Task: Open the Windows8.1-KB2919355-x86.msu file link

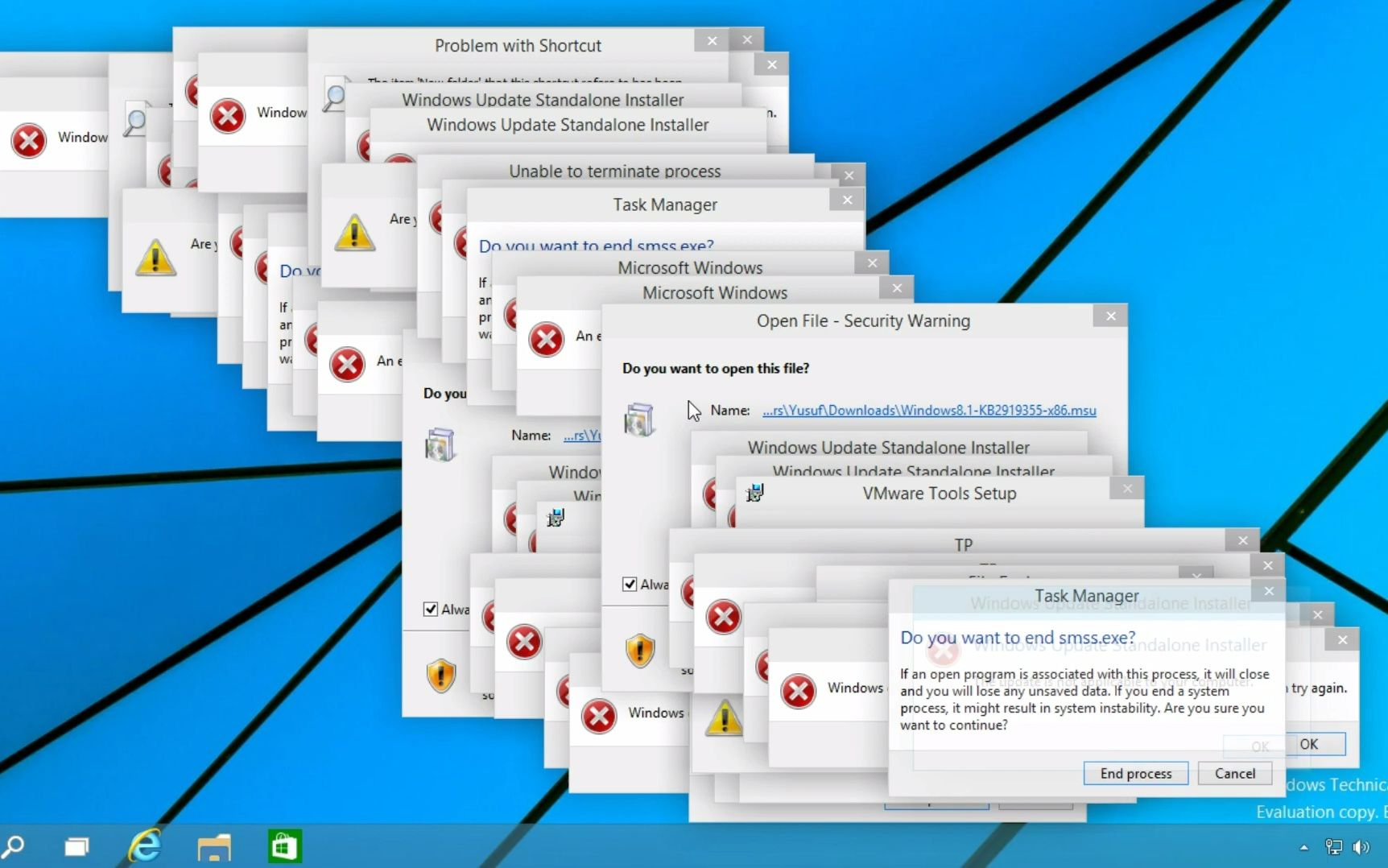Action: (928, 411)
